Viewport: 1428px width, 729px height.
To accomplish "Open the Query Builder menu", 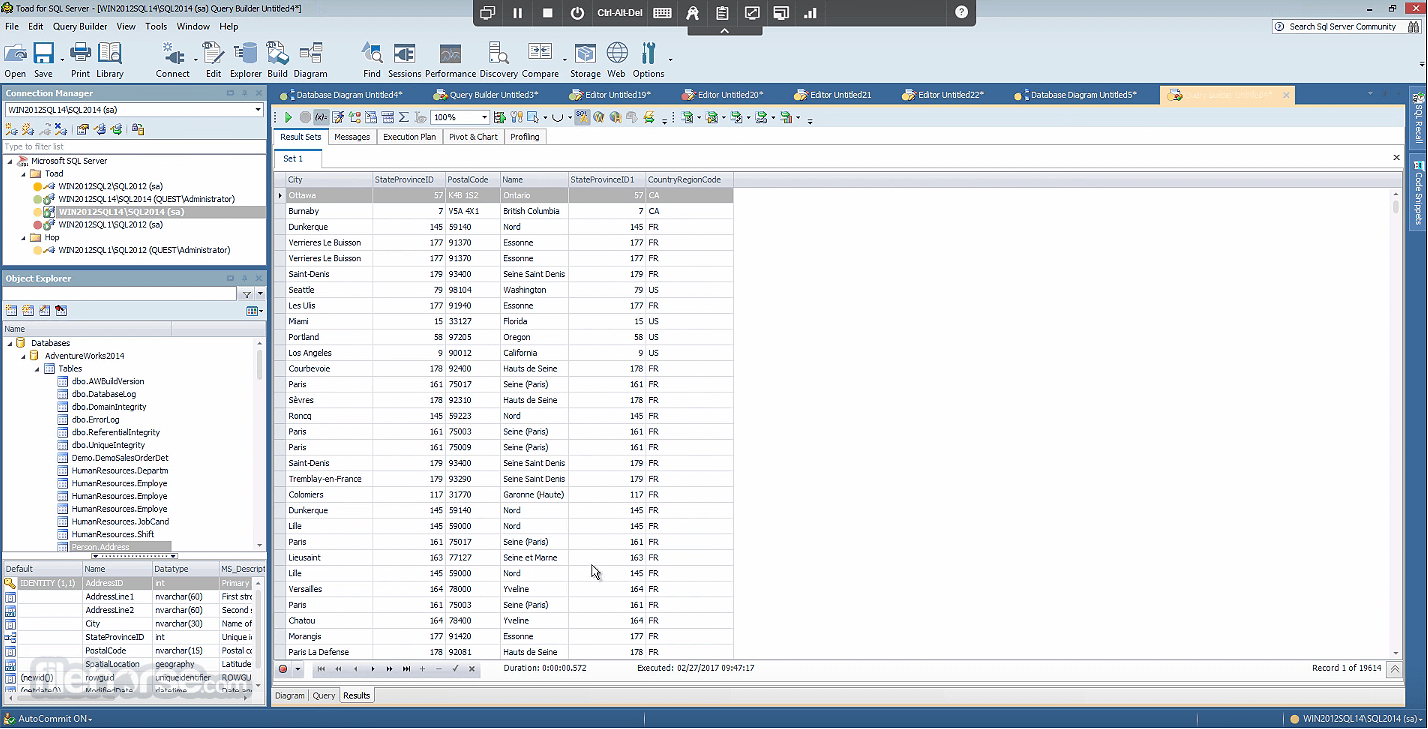I will pyautogui.click(x=80, y=27).
